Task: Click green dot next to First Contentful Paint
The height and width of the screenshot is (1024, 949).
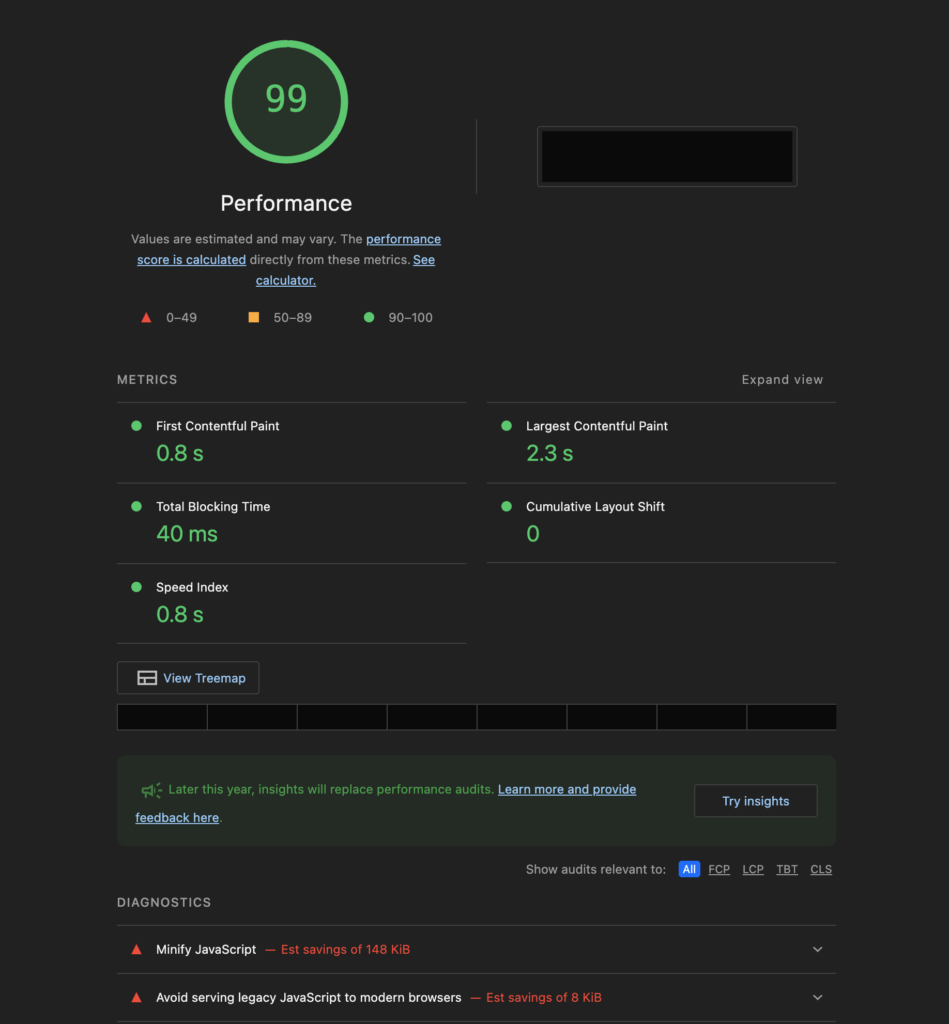Action: 137,426
